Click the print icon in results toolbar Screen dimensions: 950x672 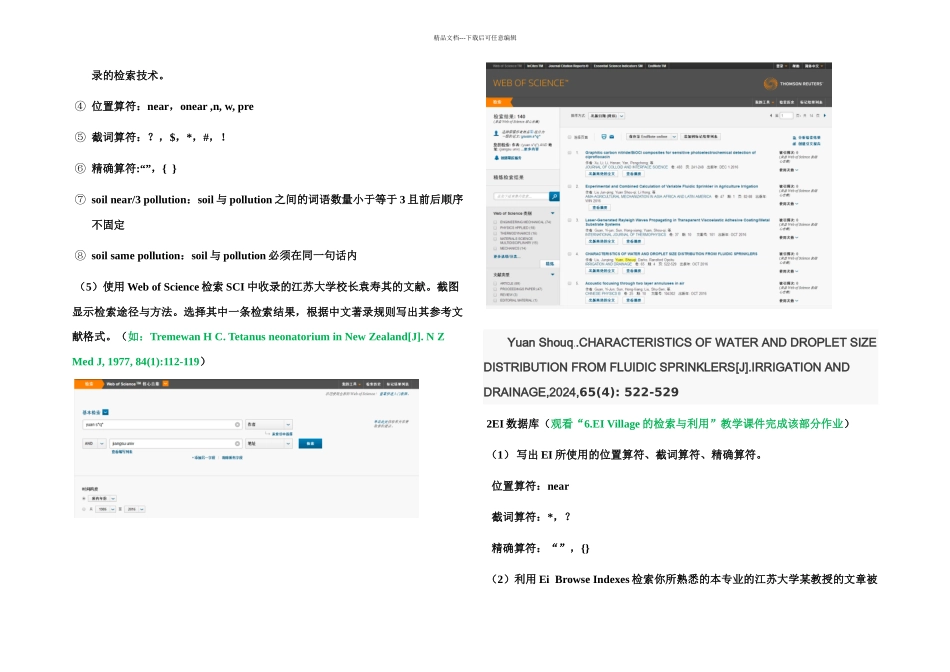coord(604,136)
